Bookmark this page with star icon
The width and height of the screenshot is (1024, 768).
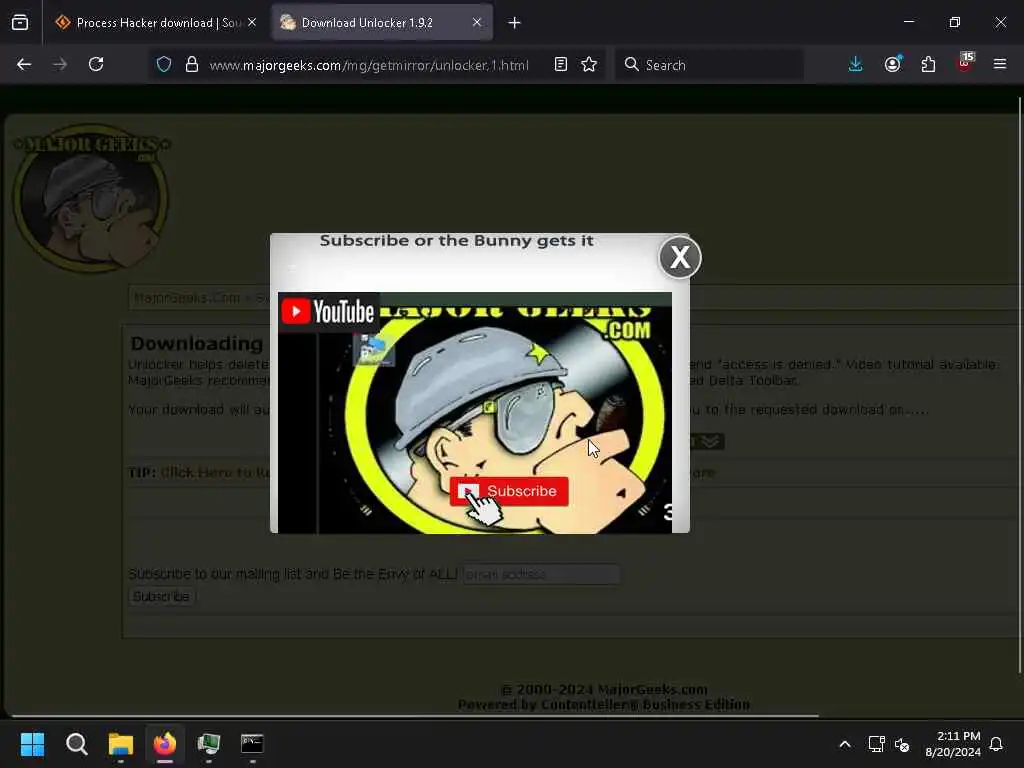[x=589, y=64]
